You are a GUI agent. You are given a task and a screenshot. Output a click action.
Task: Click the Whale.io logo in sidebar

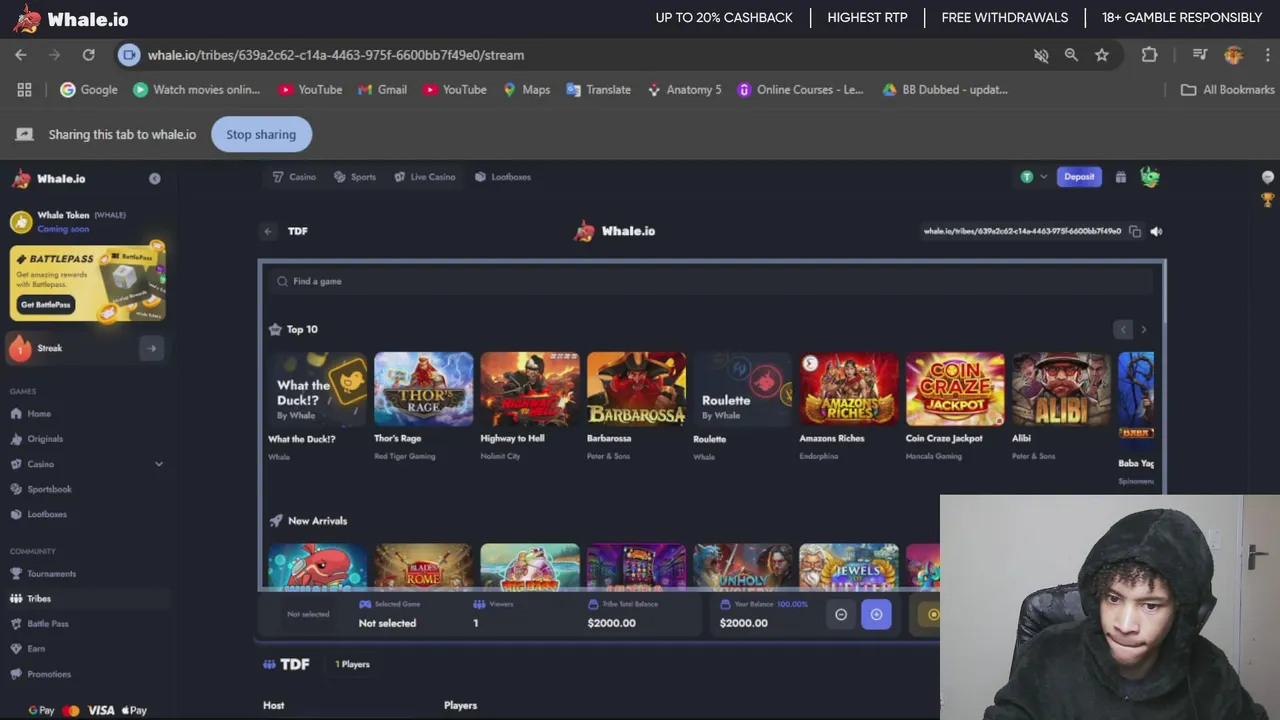(50, 179)
